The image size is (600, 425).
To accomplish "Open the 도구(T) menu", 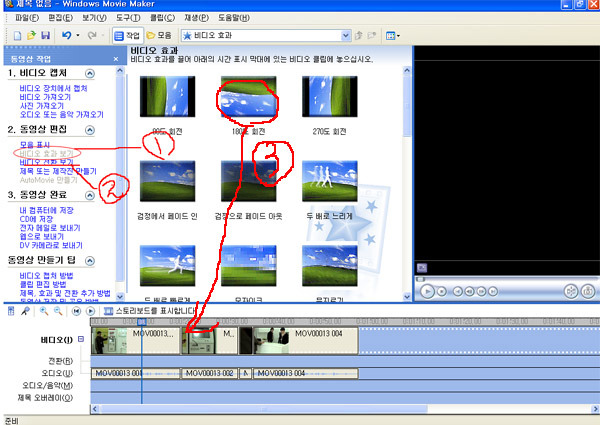I will click(x=128, y=18).
